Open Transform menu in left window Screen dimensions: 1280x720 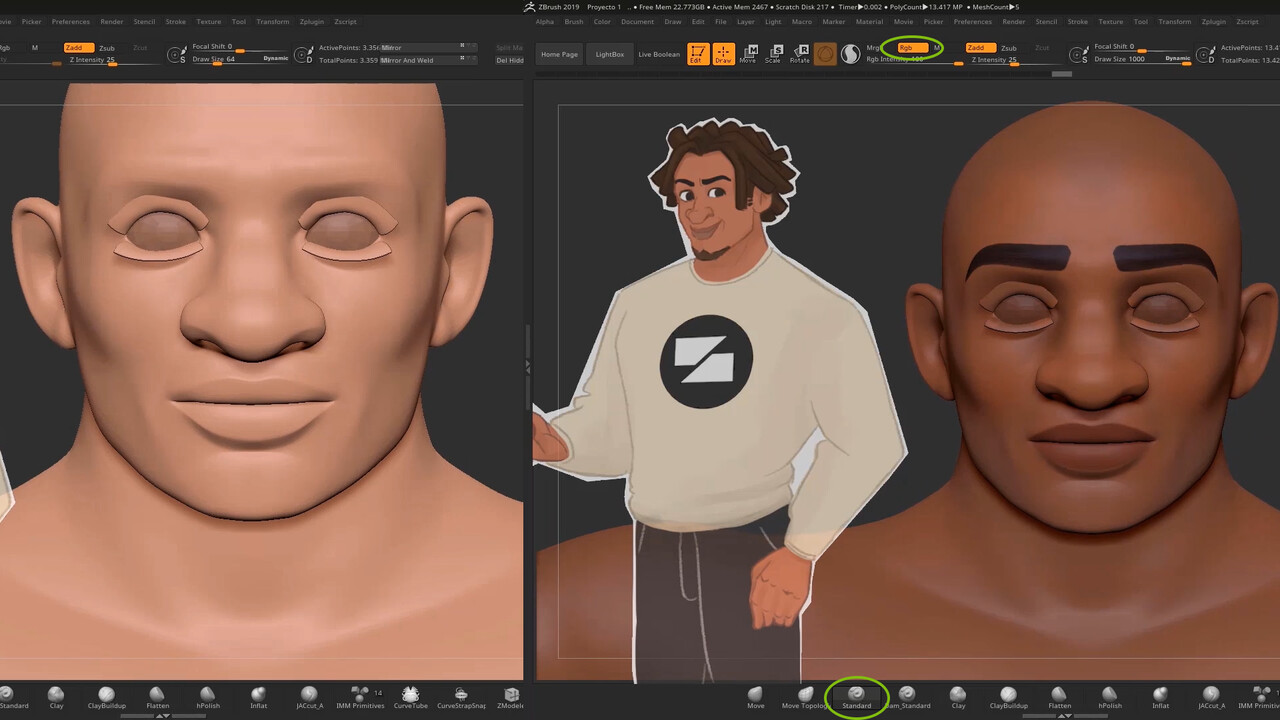[273, 21]
